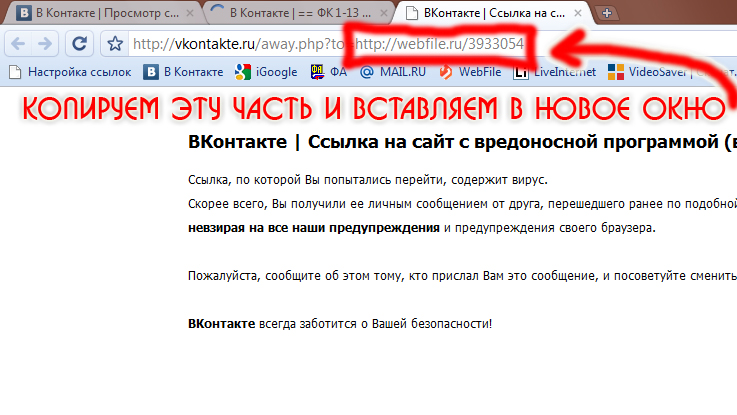This screenshot has width=737, height=415.
Task: Switch to the 'В Контакте | == ФК 1-13' tab
Action: [x=300, y=13]
